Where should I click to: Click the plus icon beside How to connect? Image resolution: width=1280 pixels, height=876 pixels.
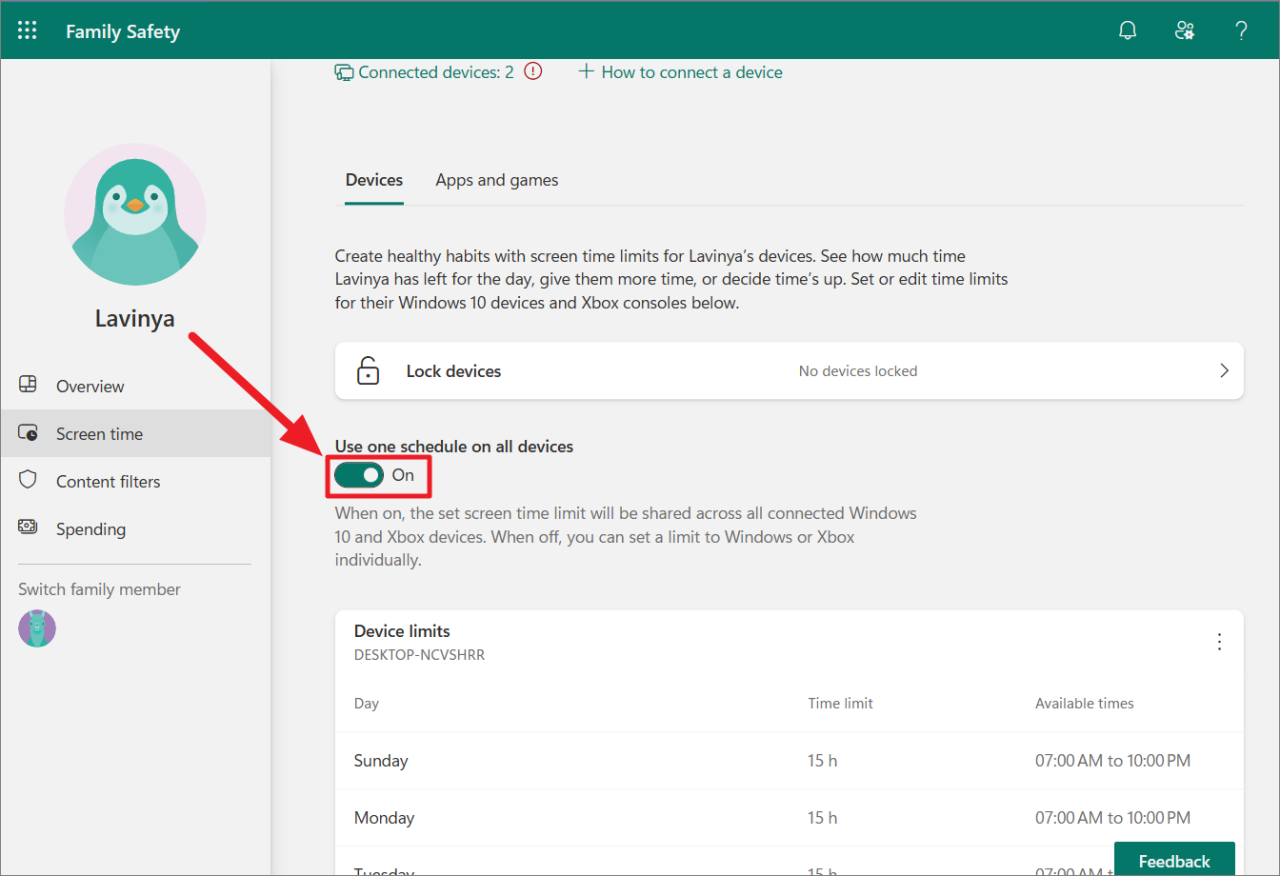point(586,72)
